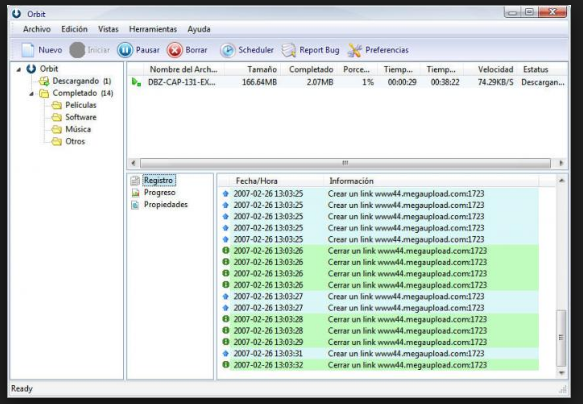Click the Preferencias button label
Screen dimensions: 583x404
pos(387,50)
